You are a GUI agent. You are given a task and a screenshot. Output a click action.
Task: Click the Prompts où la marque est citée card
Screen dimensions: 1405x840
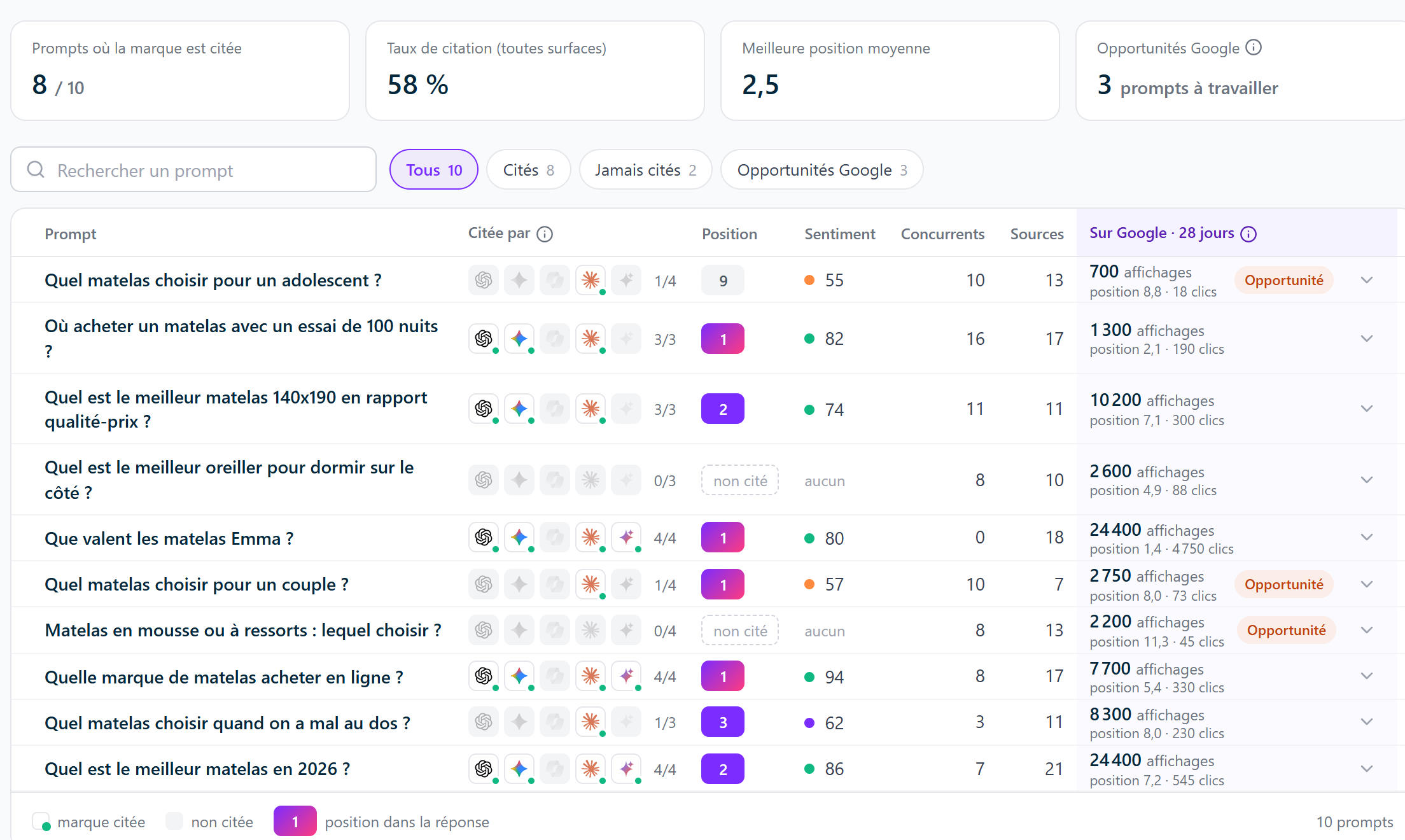point(180,71)
